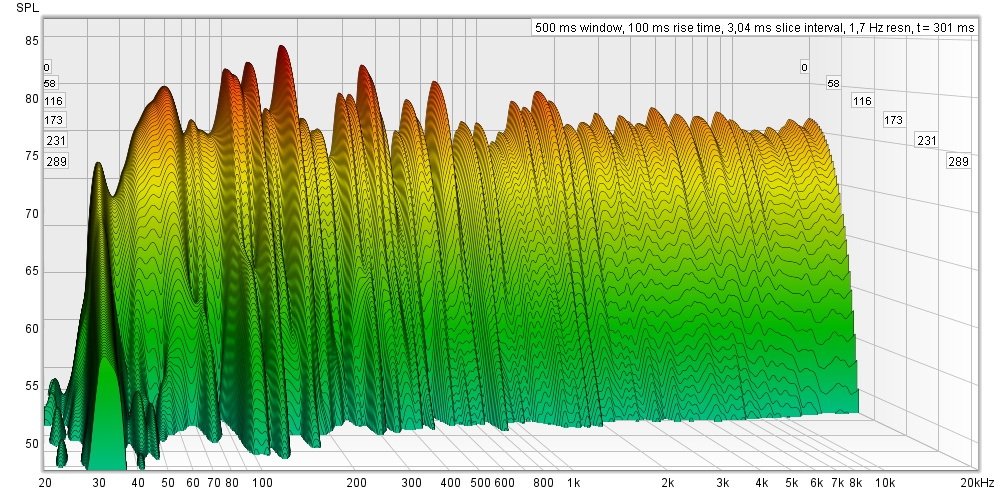
Task: Click the 85 dB tick label
Action: pyautogui.click(x=32, y=41)
